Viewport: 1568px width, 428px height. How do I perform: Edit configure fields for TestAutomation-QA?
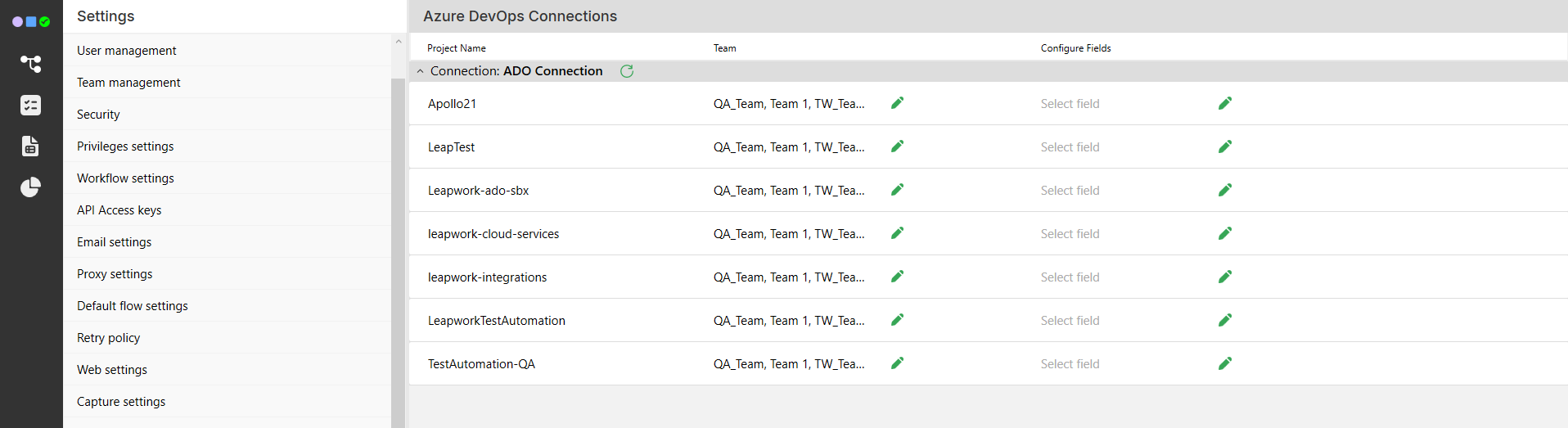click(1224, 363)
